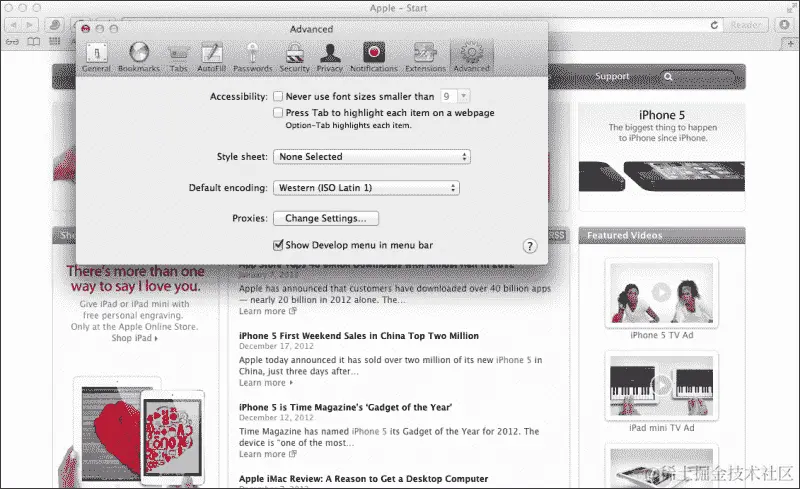Open the Notifications preferences pane

(373, 58)
